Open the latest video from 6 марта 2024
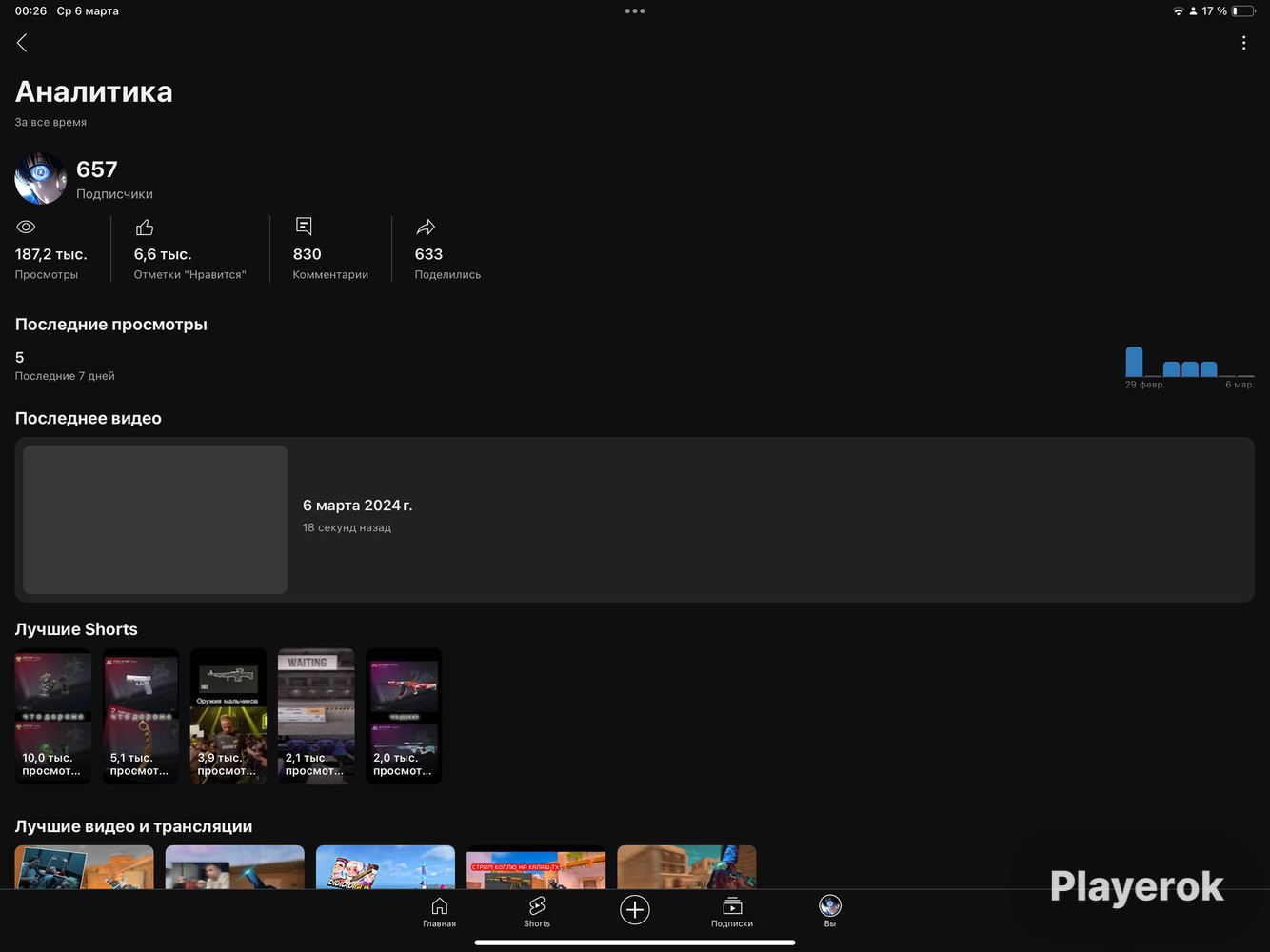Image resolution: width=1270 pixels, height=952 pixels. pos(635,520)
